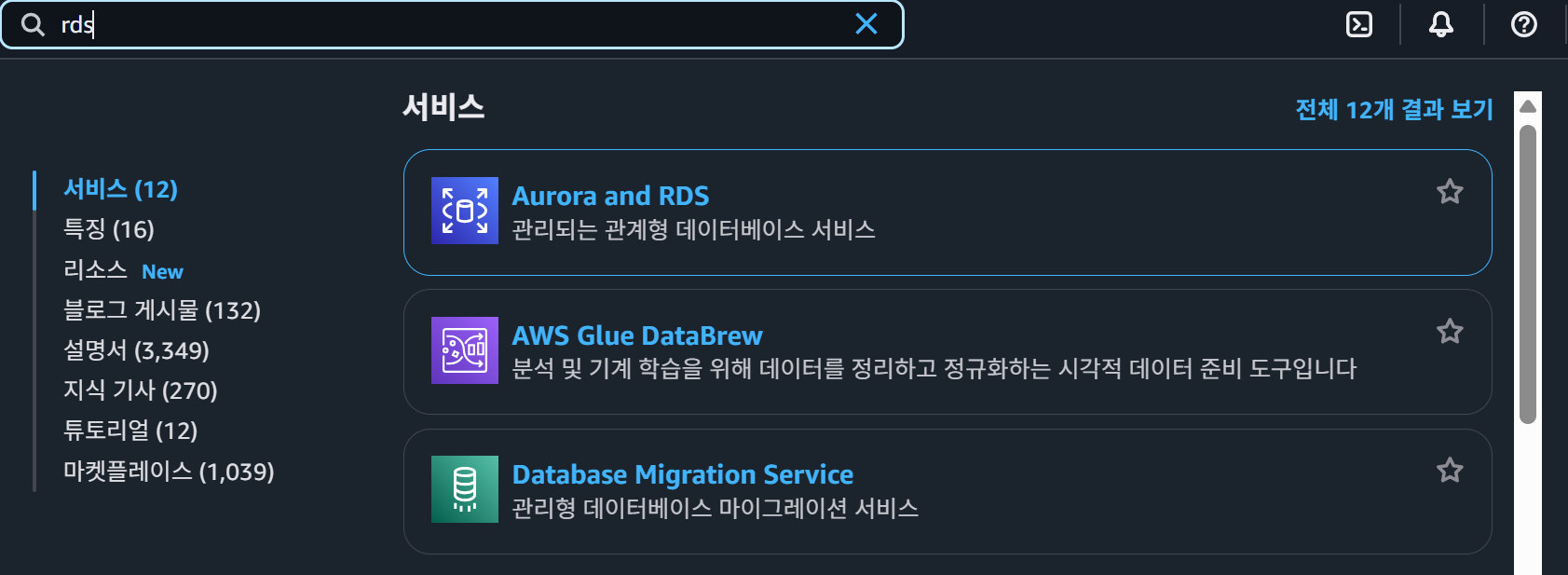Click the scrollbar up arrow
Viewport: 1568px width, 575px height.
click(1528, 106)
